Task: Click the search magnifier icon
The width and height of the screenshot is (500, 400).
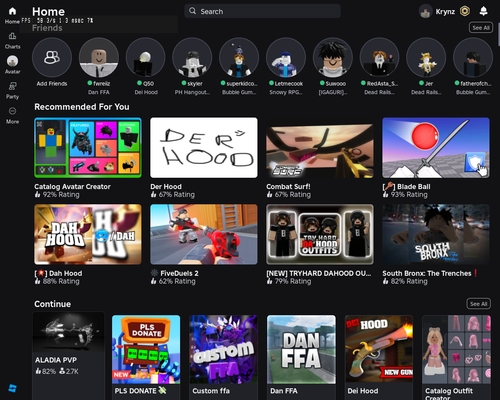Action: point(192,11)
